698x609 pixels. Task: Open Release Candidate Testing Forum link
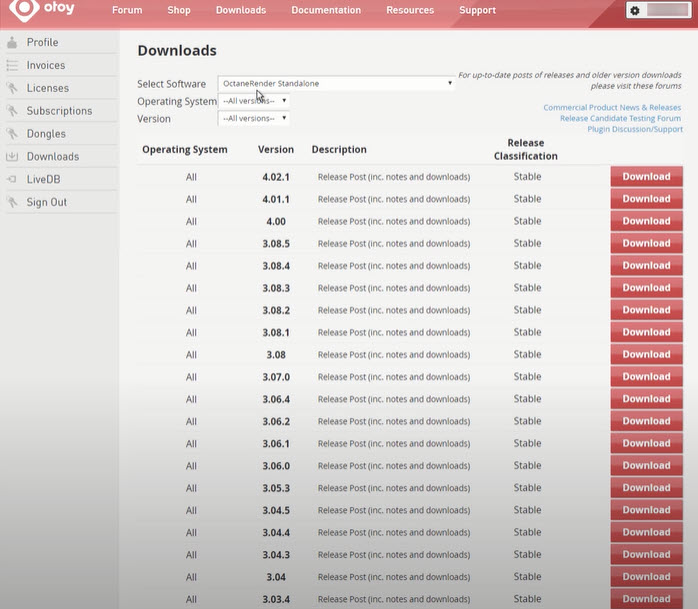click(621, 118)
